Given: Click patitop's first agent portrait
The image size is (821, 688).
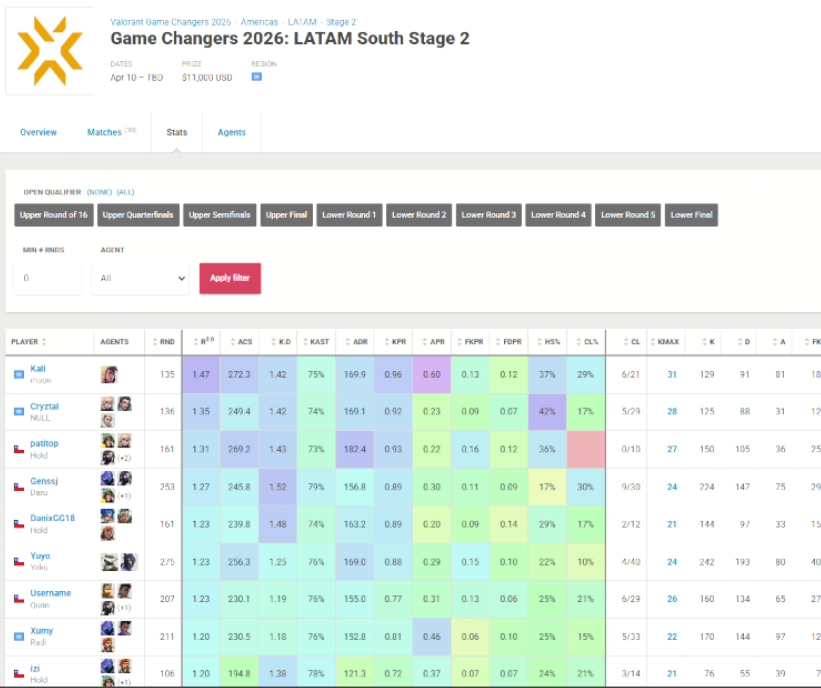Looking at the screenshot, I should (x=107, y=441).
